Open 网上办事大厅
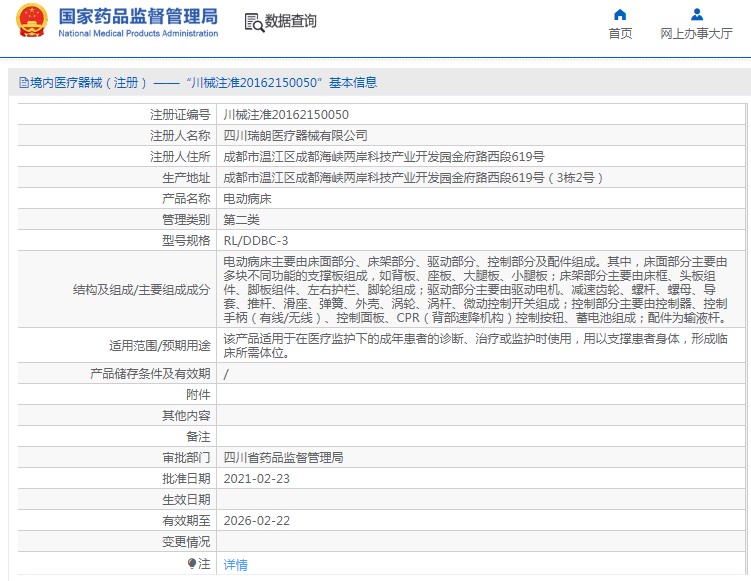Screen dimensions: 751x581 click(696, 34)
